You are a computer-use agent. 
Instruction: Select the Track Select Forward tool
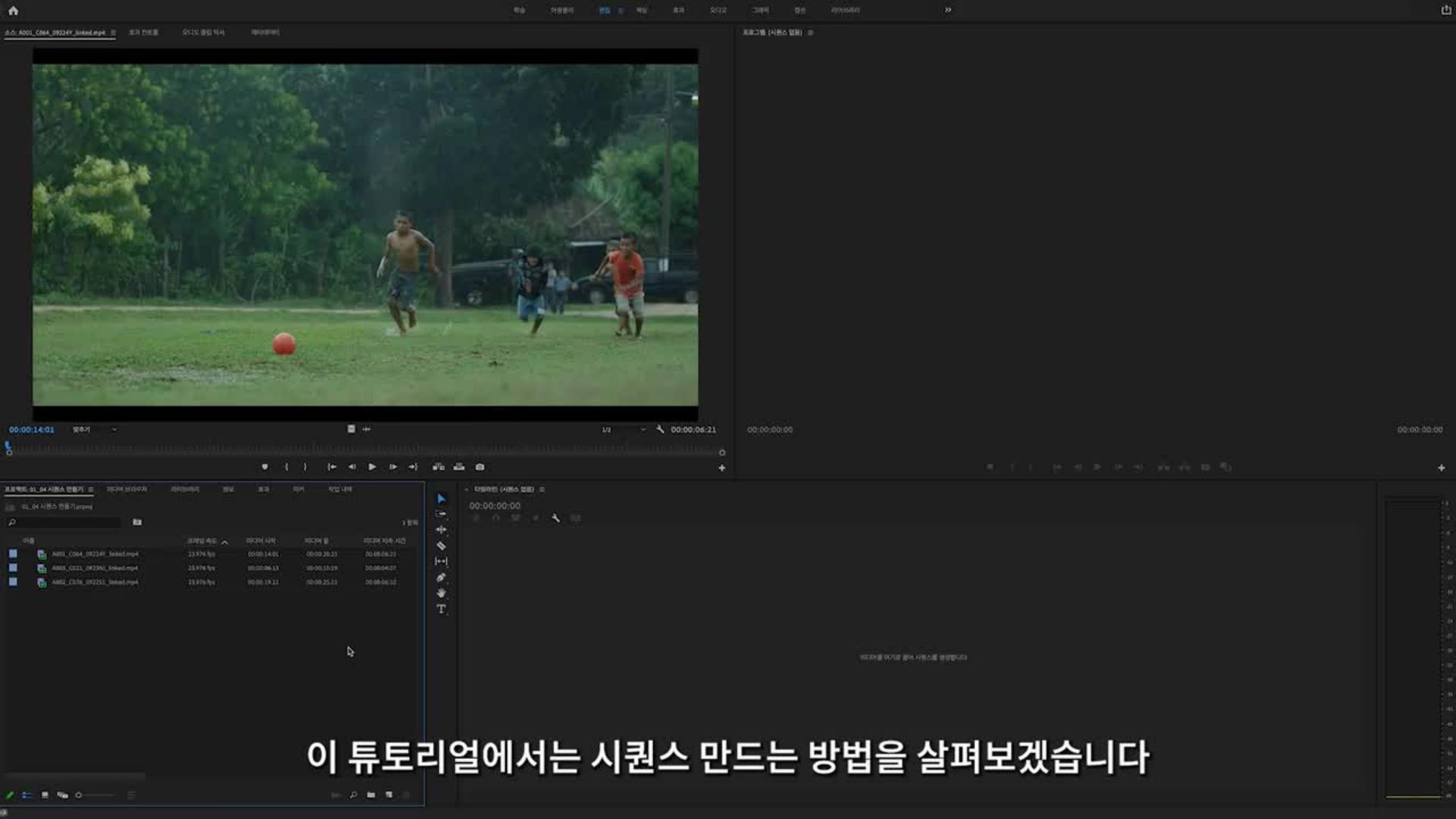pos(441,514)
